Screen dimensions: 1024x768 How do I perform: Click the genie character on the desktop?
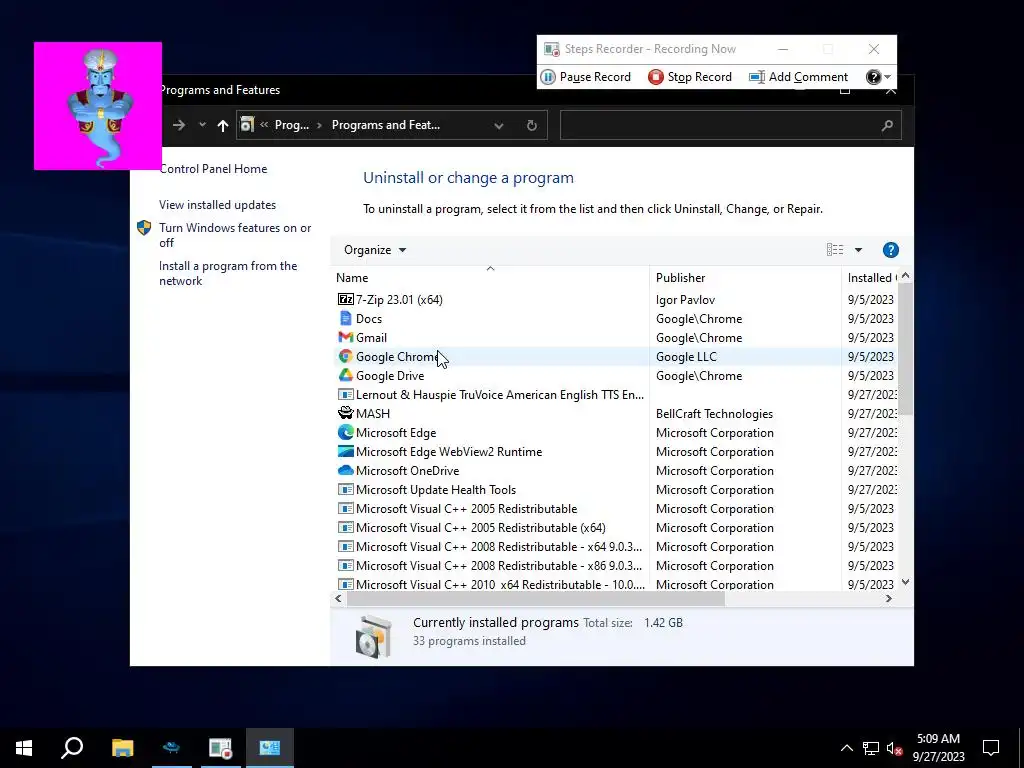click(x=98, y=106)
